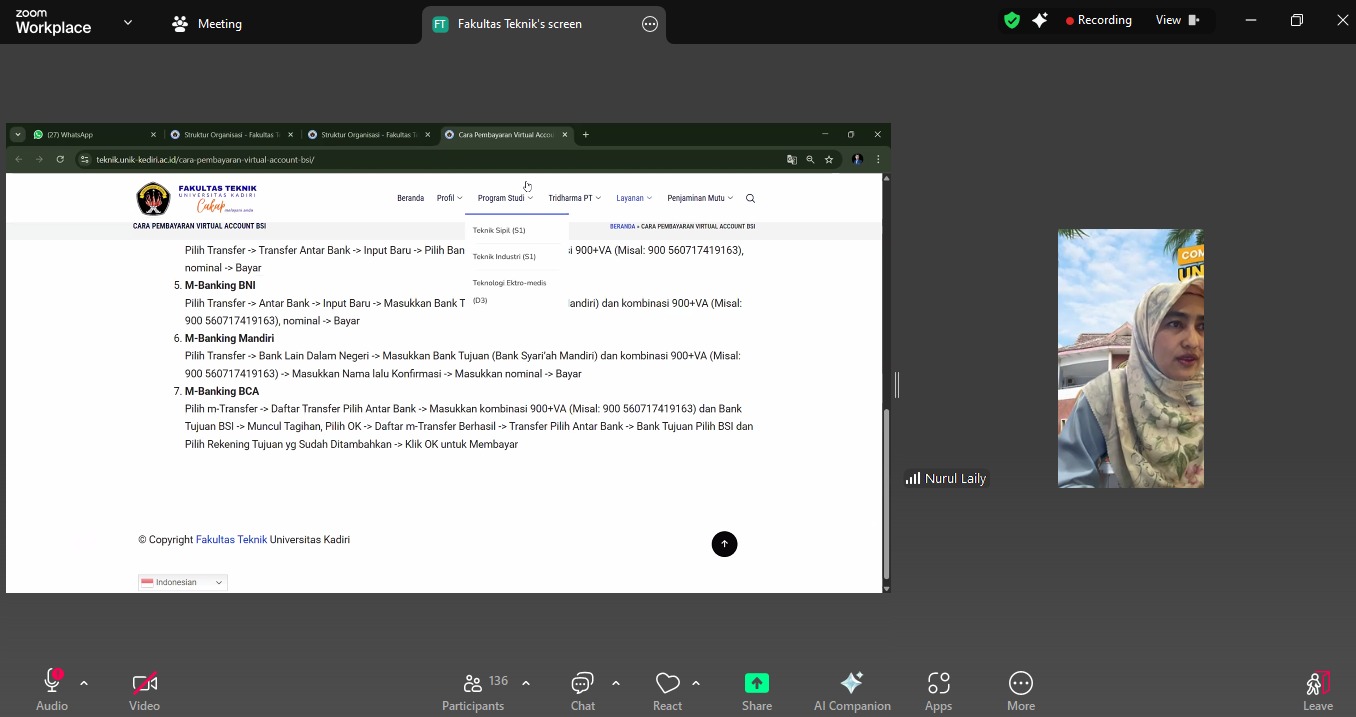Screen dimensions: 1356x717
Task: Switch to the Meeting tab
Action: point(208,24)
